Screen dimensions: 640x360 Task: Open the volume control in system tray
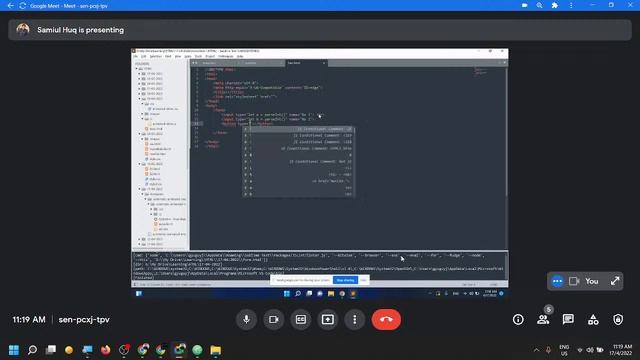click(x=590, y=350)
